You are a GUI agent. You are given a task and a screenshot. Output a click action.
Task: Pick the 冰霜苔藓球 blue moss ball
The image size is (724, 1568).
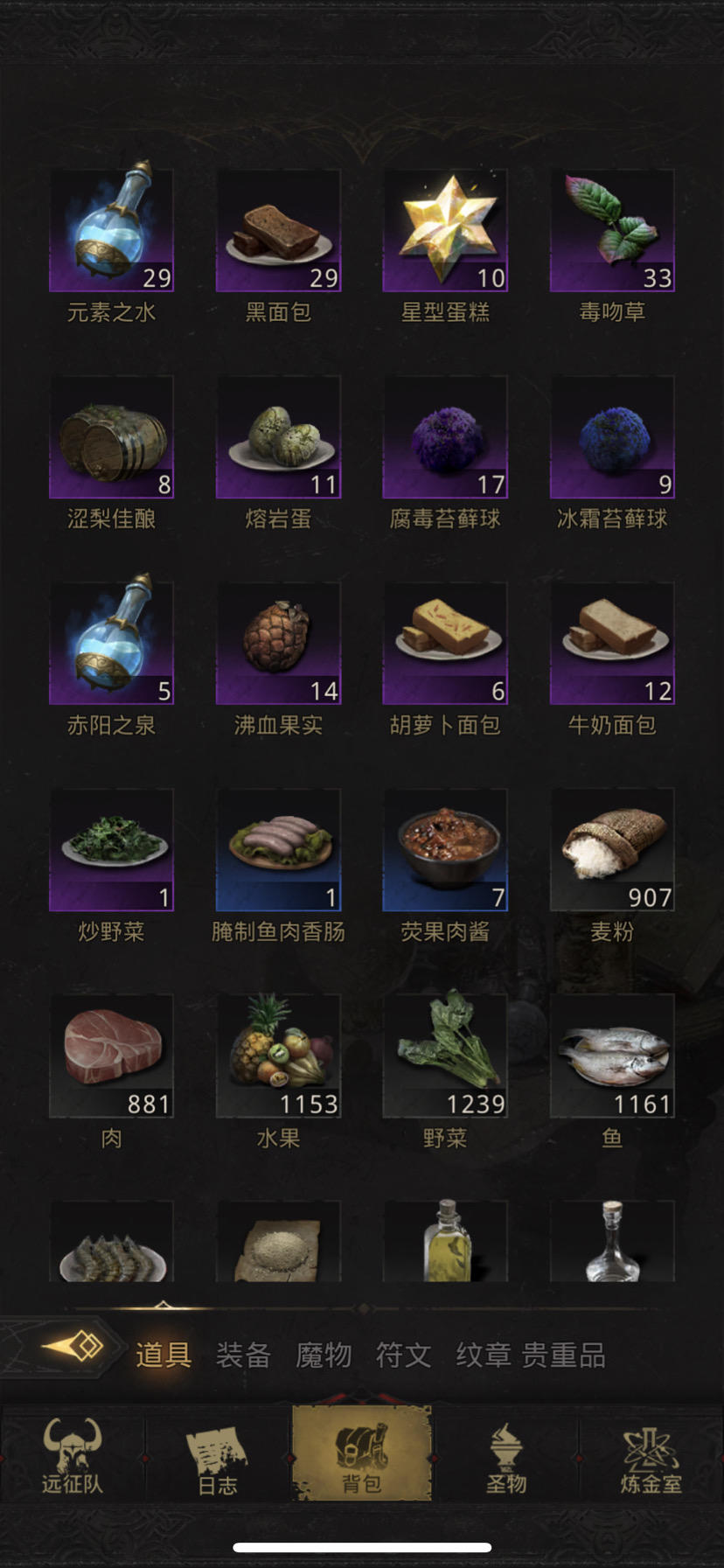(612, 437)
